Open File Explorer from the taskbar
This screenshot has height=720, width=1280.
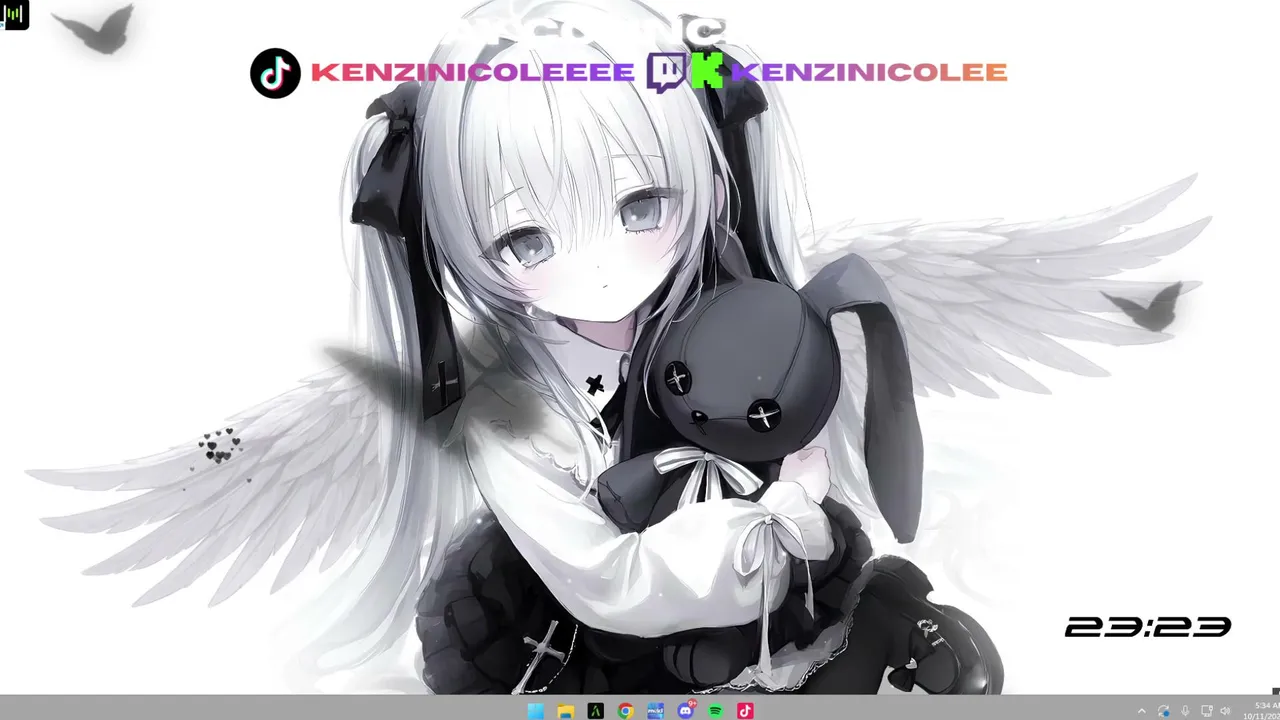(x=566, y=711)
